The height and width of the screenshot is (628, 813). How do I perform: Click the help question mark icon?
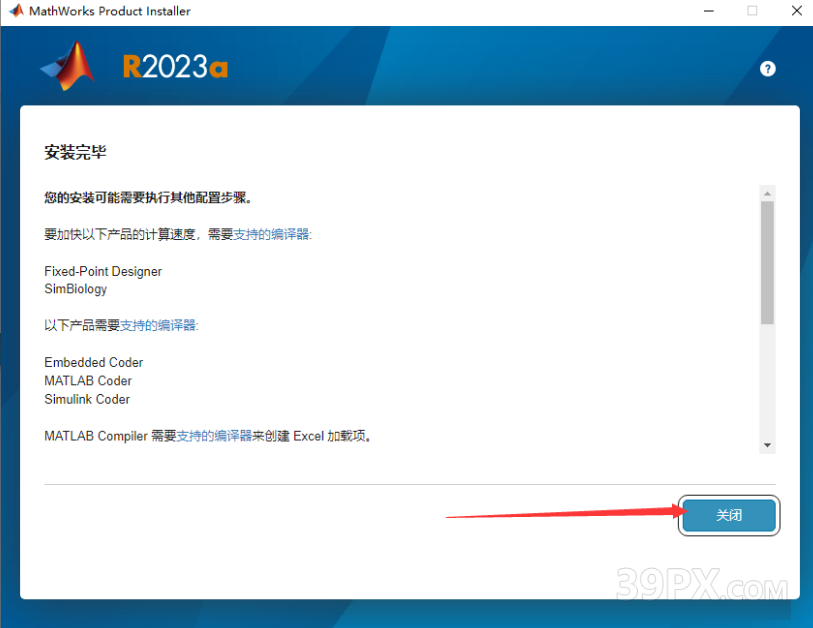pyautogui.click(x=767, y=68)
